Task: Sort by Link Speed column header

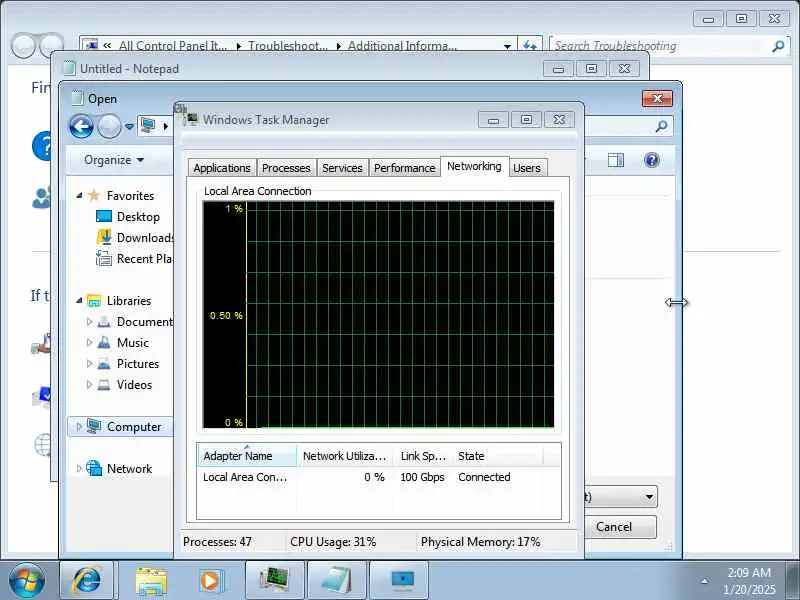Action: [423, 456]
